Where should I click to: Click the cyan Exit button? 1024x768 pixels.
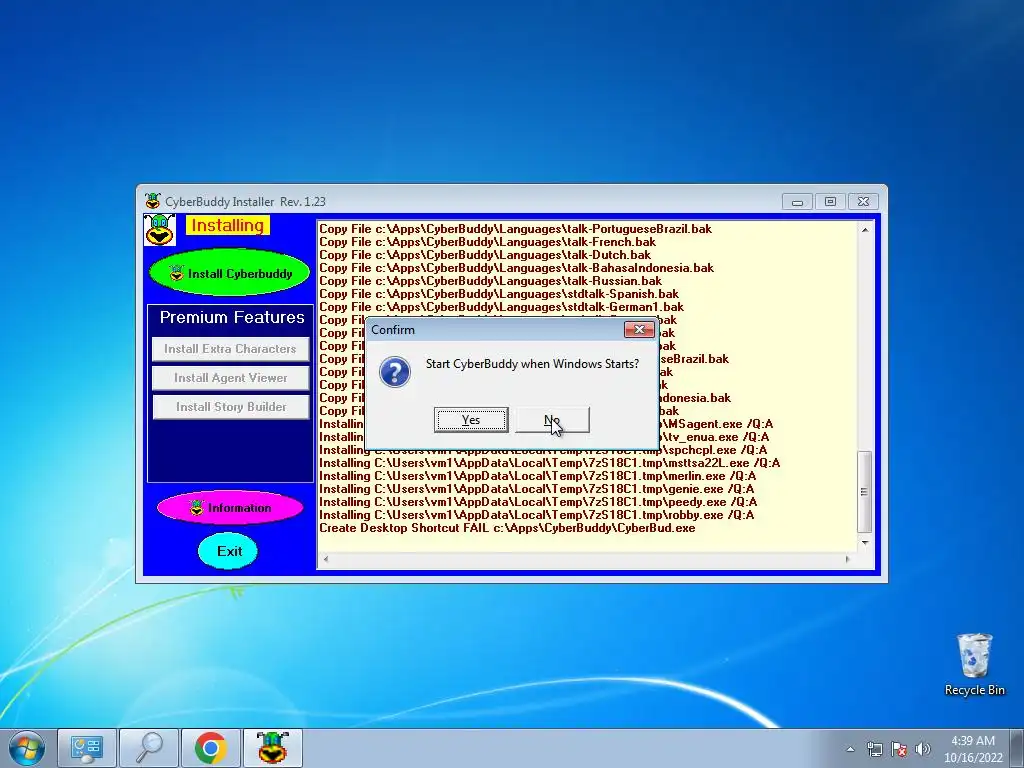tap(229, 551)
